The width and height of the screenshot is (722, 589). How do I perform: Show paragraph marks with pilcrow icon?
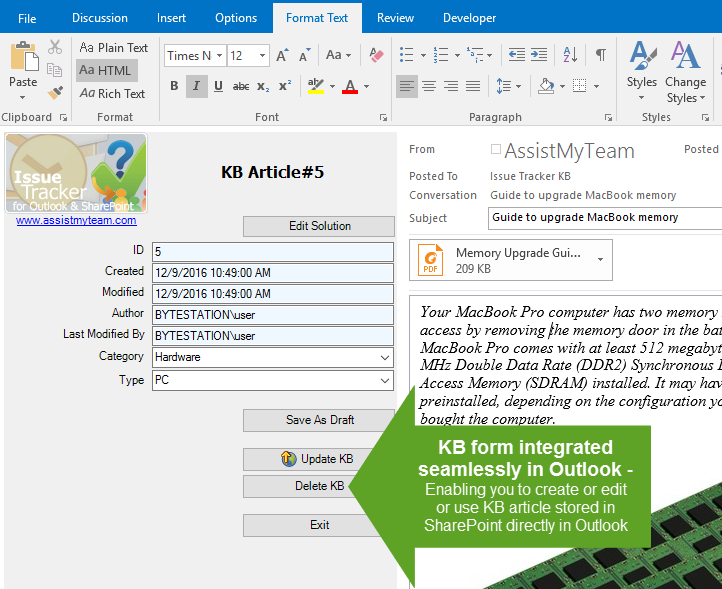pos(600,55)
